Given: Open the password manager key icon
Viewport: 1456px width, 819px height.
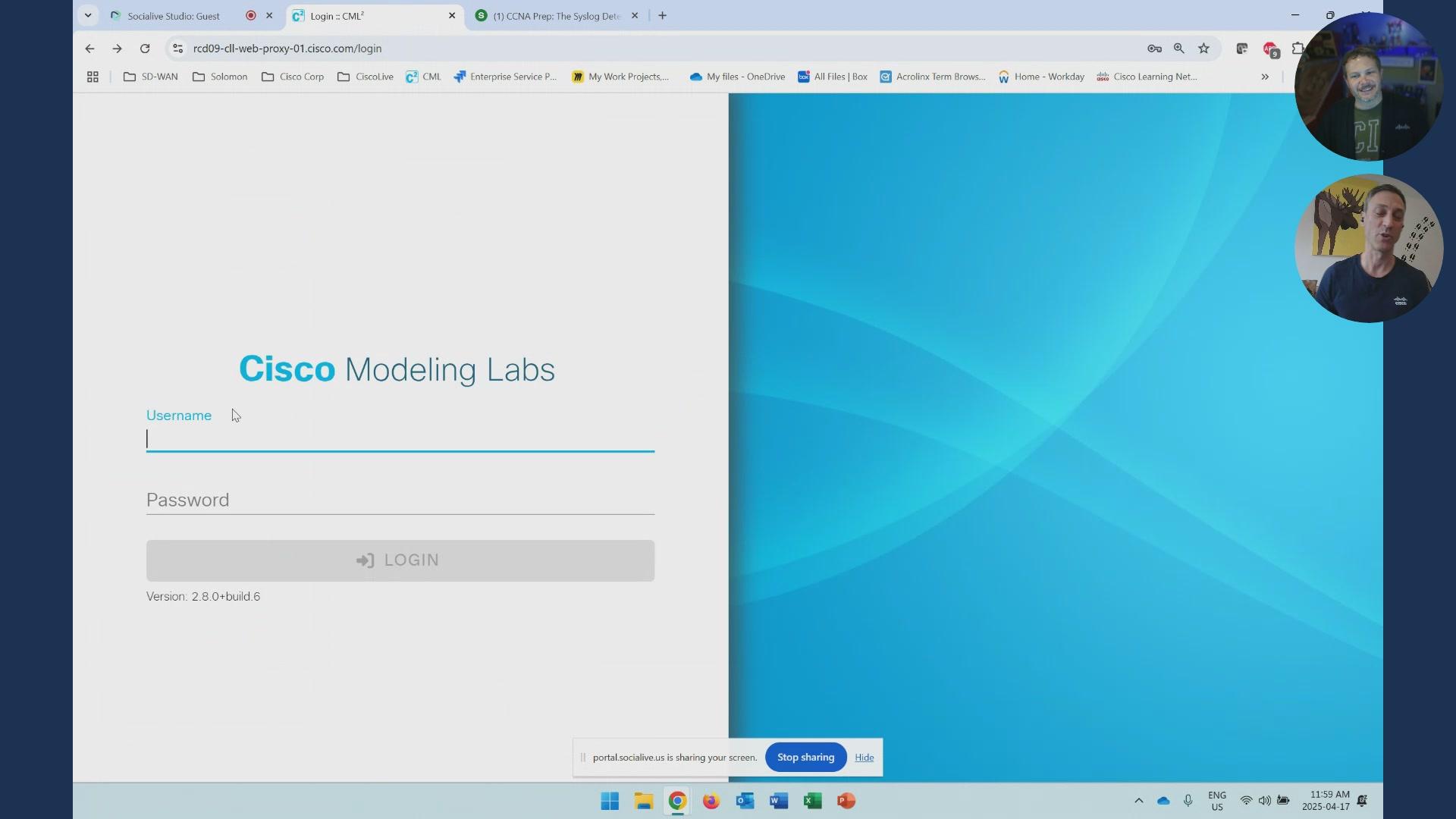Looking at the screenshot, I should click(1154, 49).
